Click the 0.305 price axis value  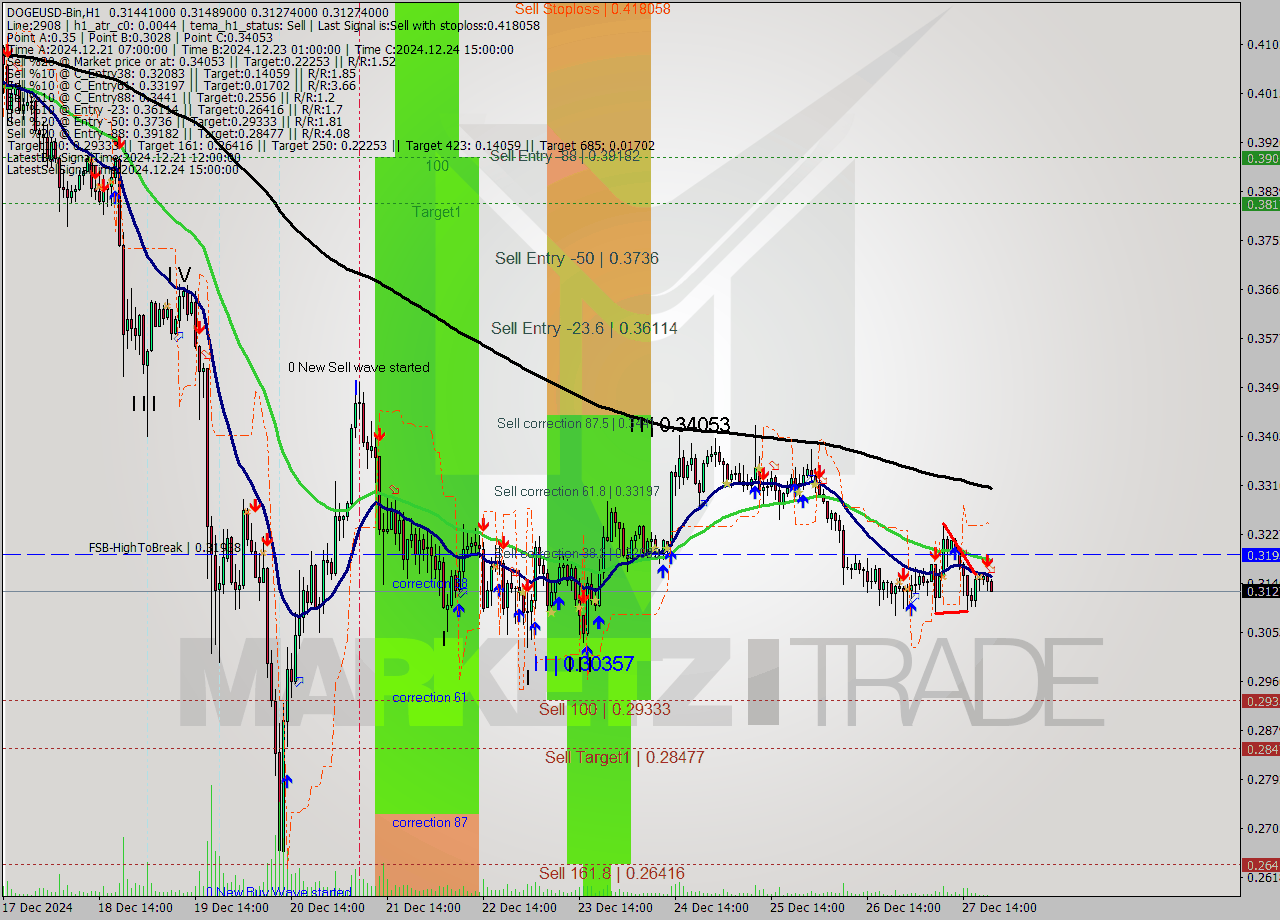click(x=1262, y=633)
